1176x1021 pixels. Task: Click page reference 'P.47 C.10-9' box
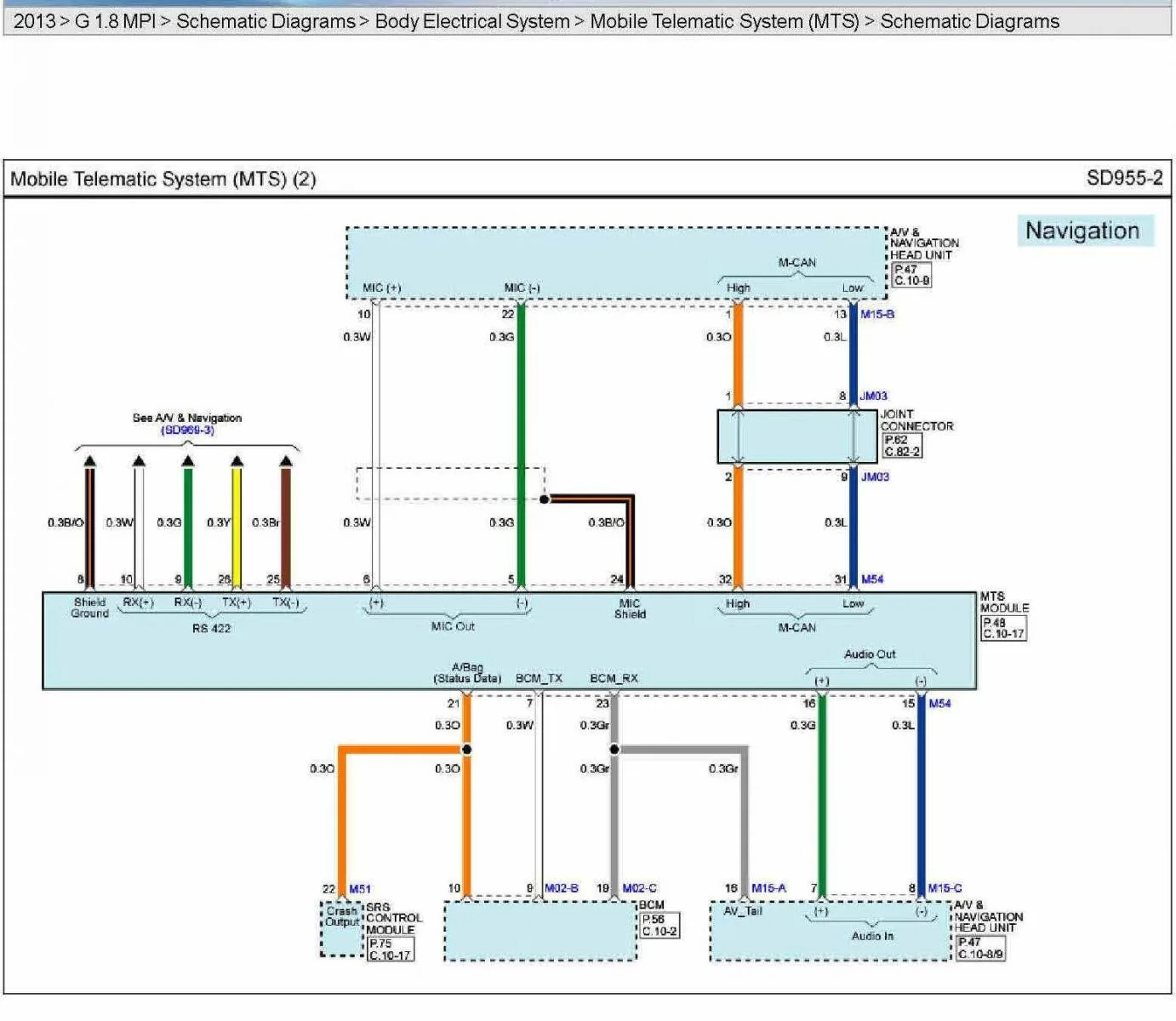click(x=911, y=275)
